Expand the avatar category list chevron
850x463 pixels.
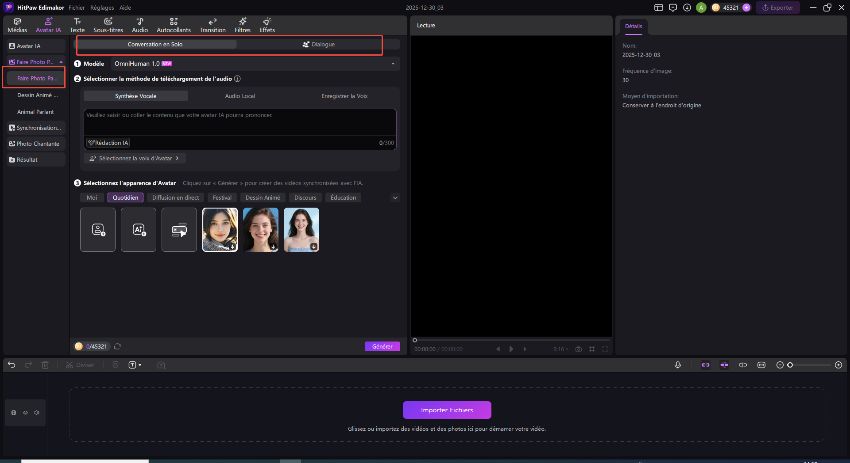pyautogui.click(x=395, y=198)
